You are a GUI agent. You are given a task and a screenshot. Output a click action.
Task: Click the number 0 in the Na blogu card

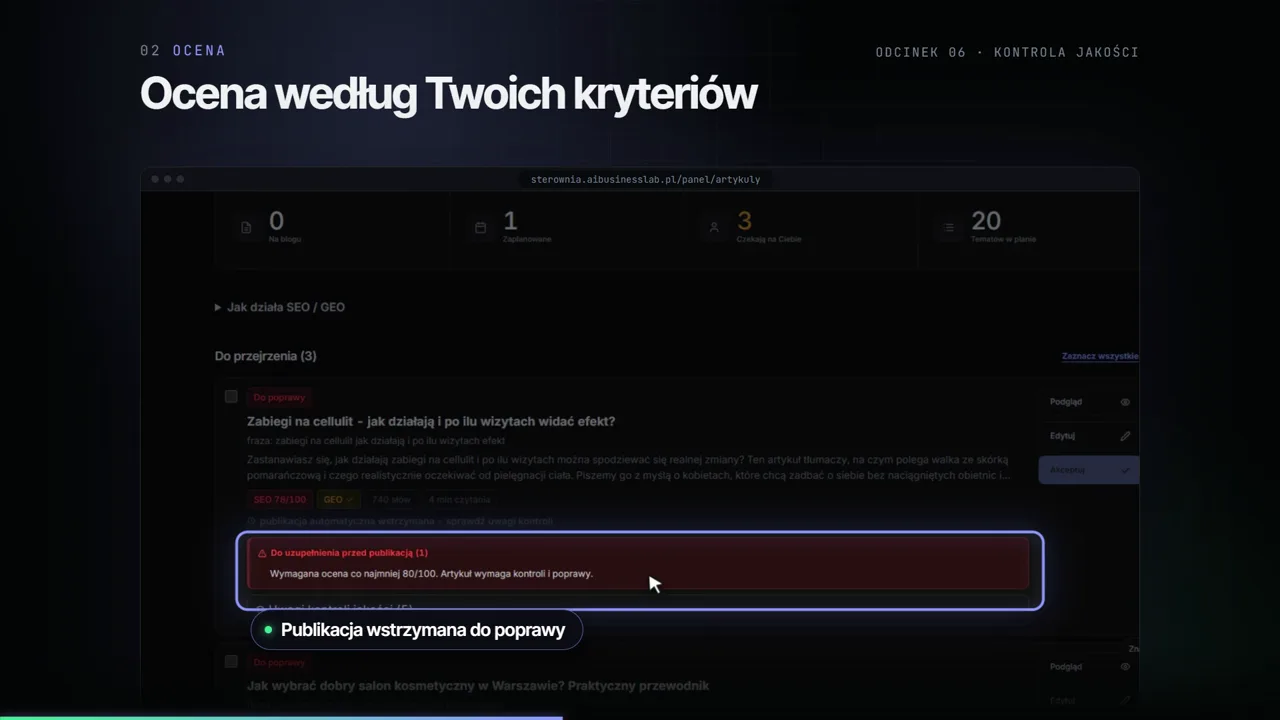[276, 221]
